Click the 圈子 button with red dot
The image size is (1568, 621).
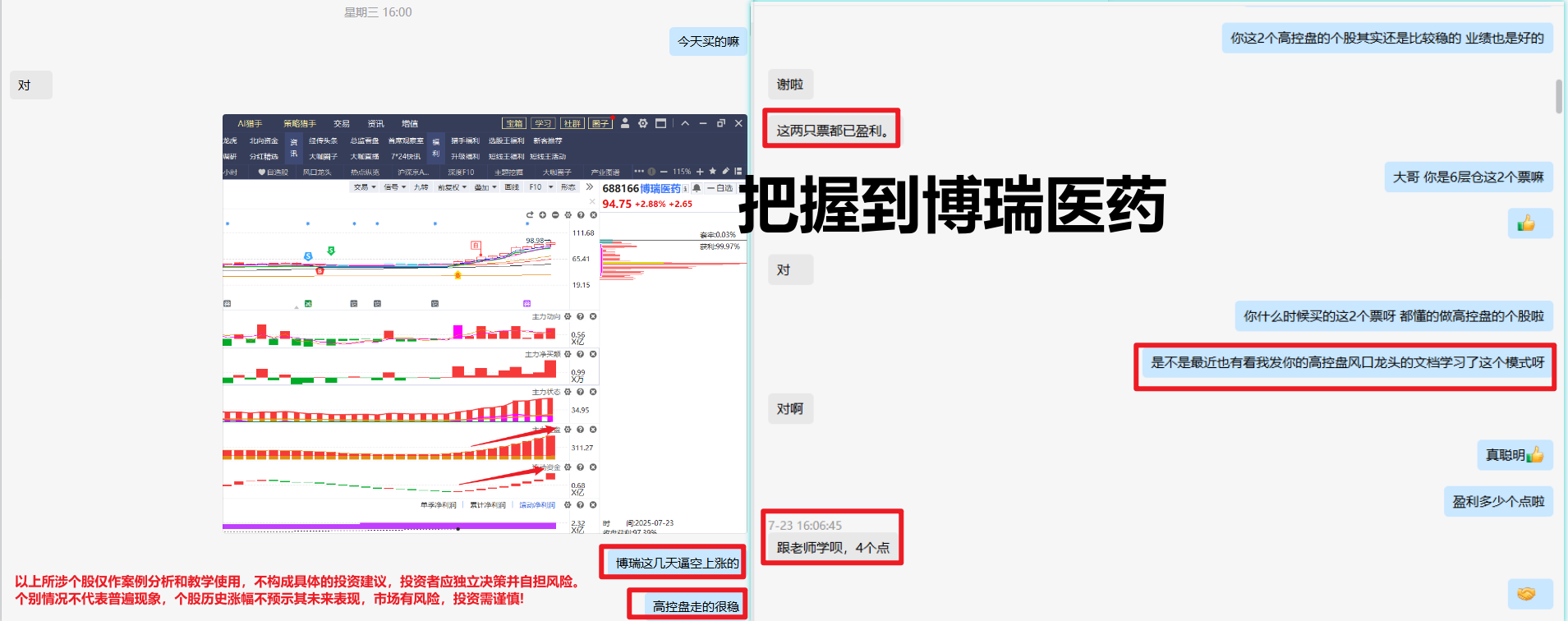pos(600,123)
